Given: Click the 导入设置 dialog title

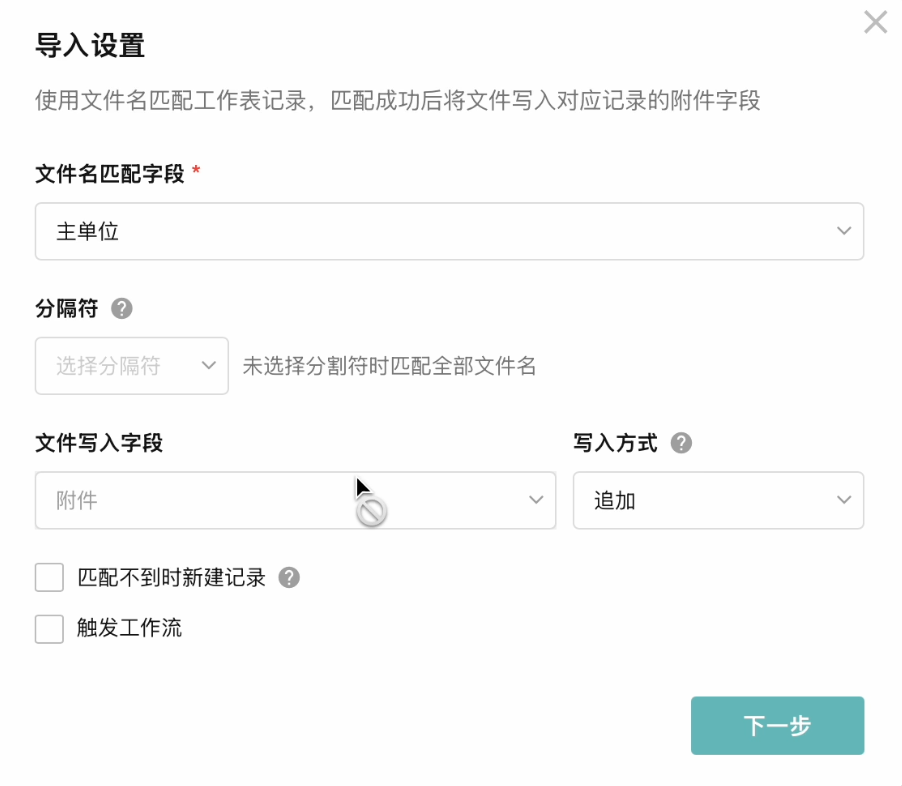Looking at the screenshot, I should (90, 46).
